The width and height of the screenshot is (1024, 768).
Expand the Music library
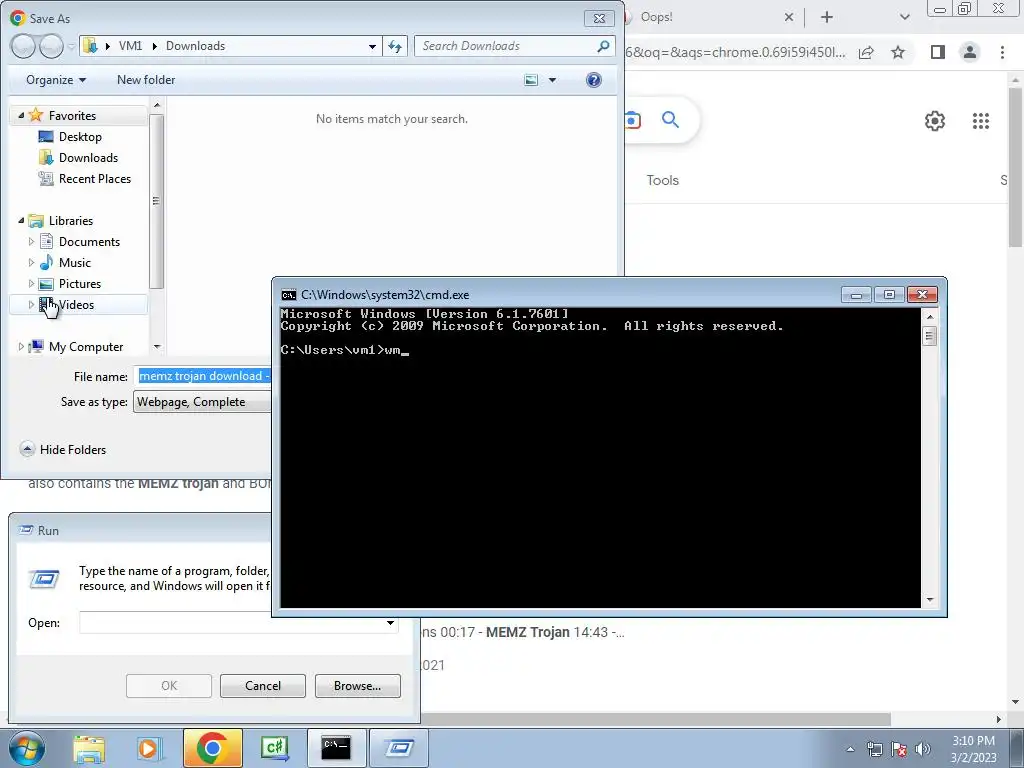(x=31, y=263)
